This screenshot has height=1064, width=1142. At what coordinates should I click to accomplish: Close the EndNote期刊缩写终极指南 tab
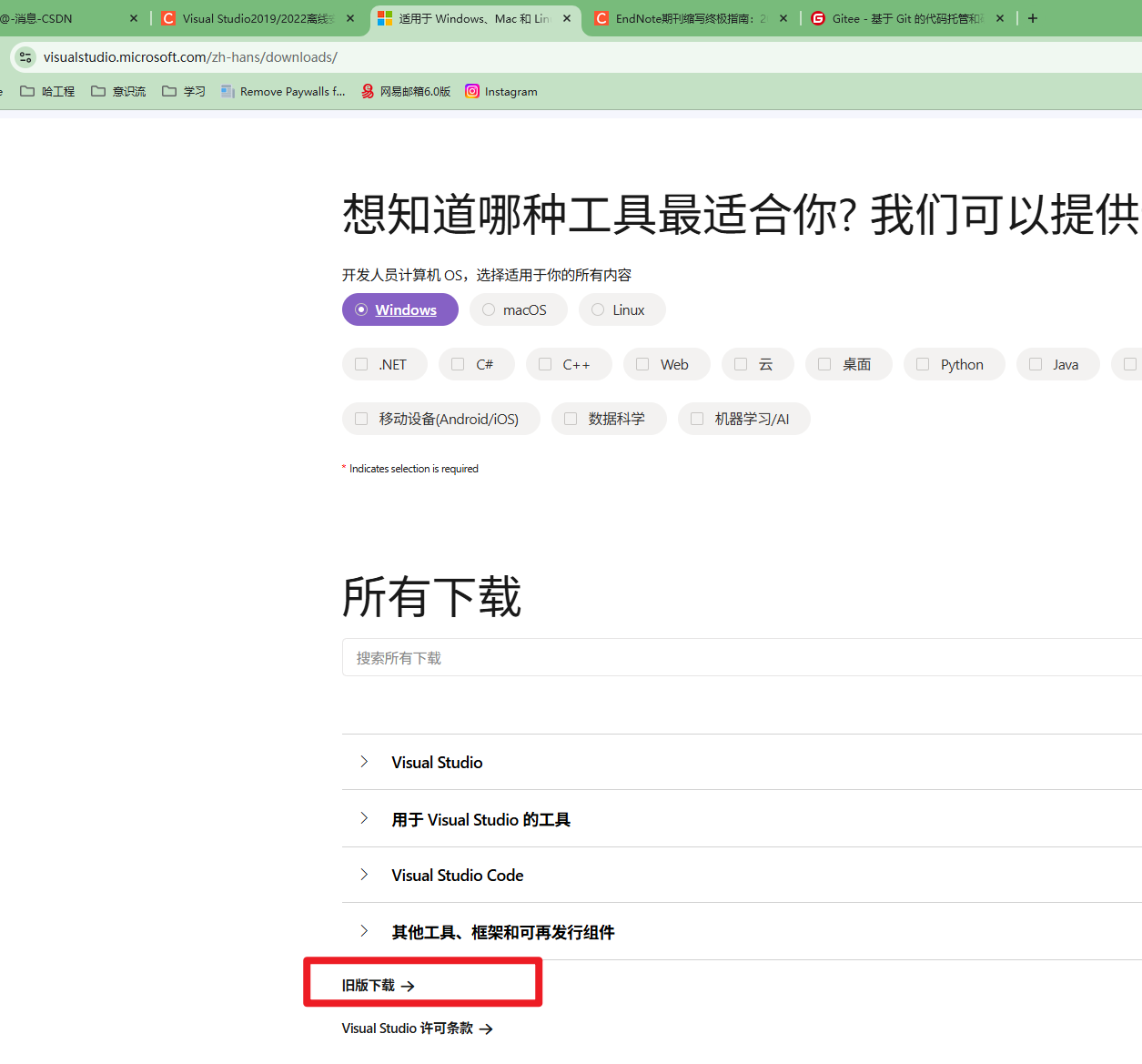pos(783,18)
